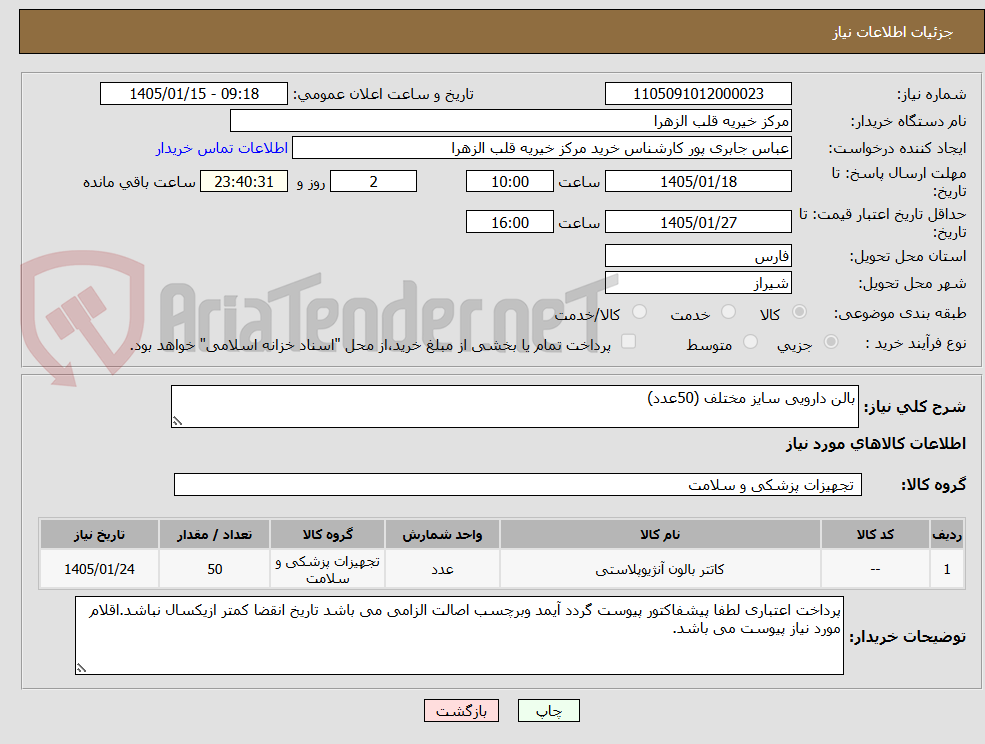Click the item code cell showing --
985x744 pixels.
click(x=875, y=569)
